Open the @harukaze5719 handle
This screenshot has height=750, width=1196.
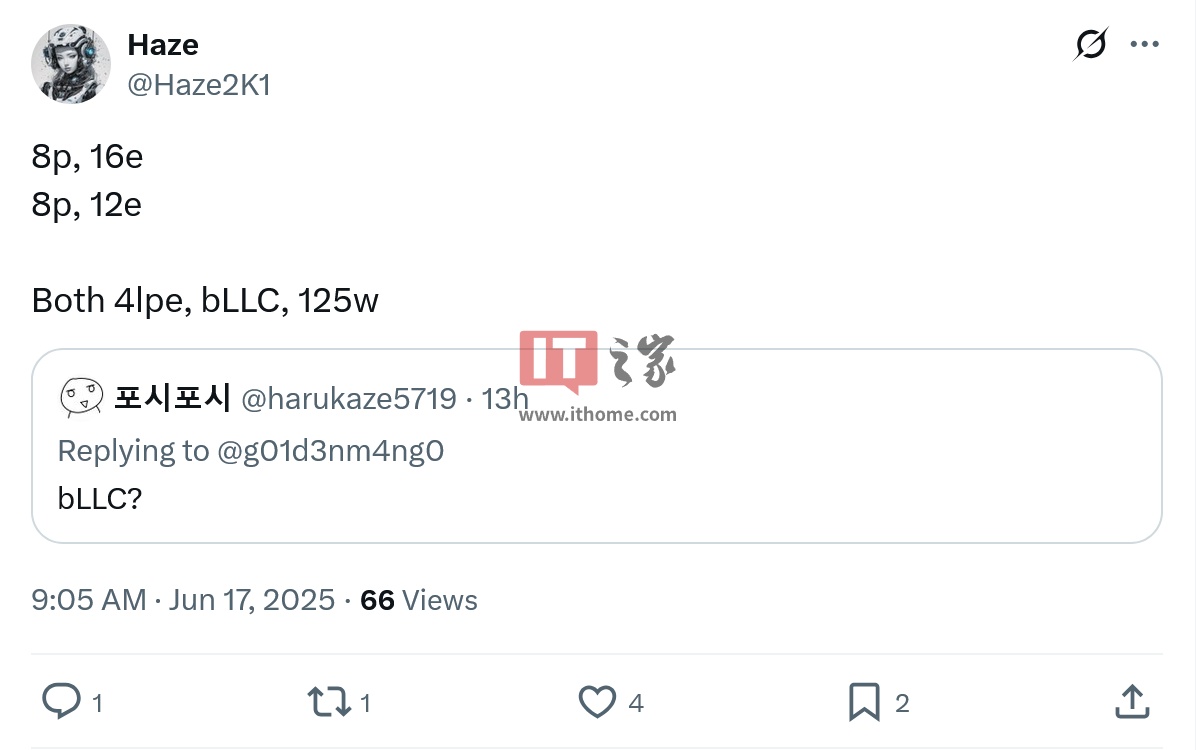[349, 399]
